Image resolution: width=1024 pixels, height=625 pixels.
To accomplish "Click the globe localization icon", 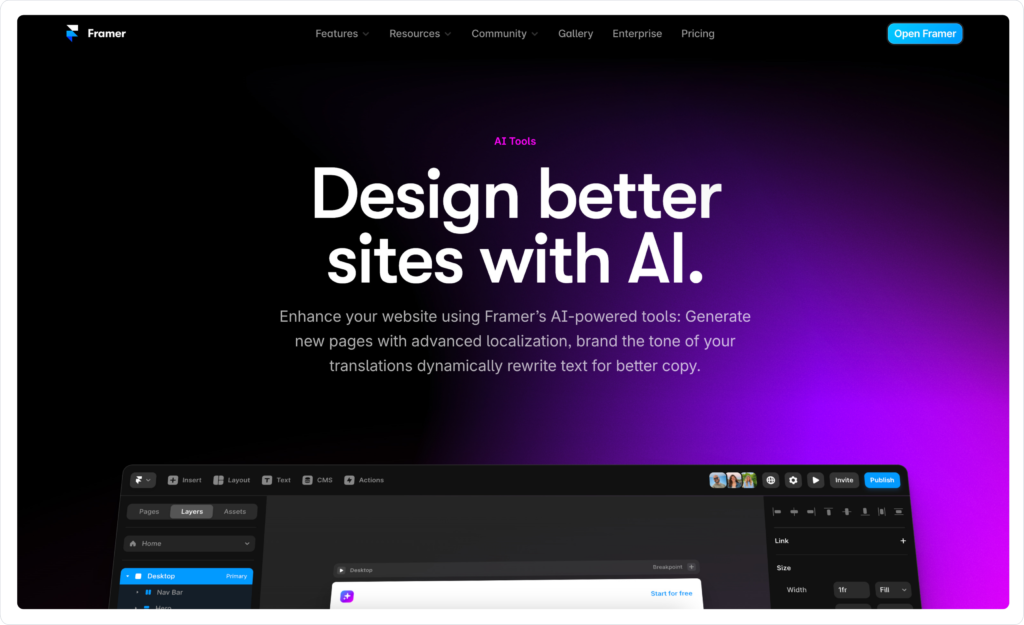I will (x=771, y=479).
